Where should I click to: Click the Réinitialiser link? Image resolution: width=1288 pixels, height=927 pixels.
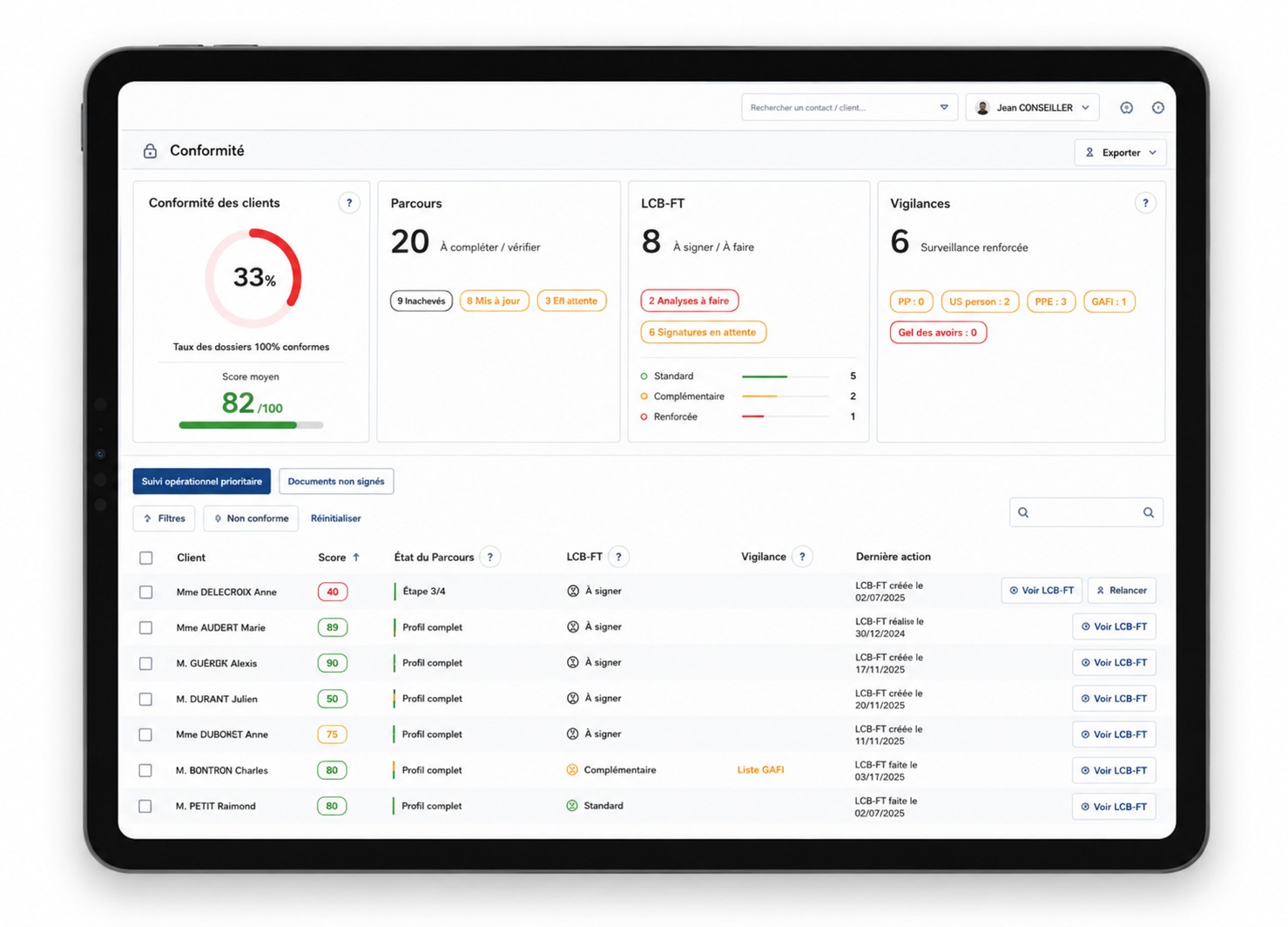click(x=336, y=518)
